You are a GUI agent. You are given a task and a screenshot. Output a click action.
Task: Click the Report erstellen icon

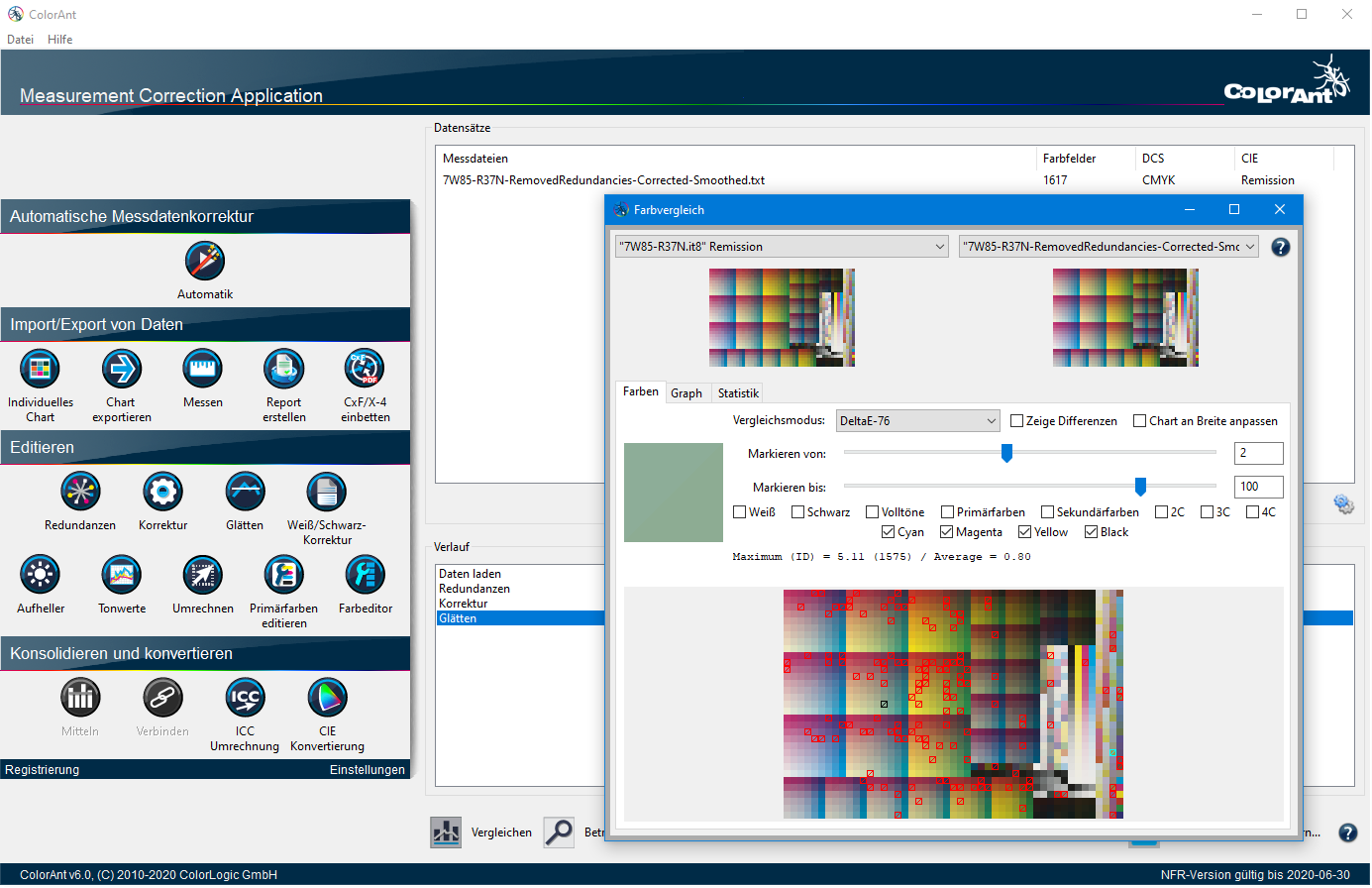pos(284,369)
